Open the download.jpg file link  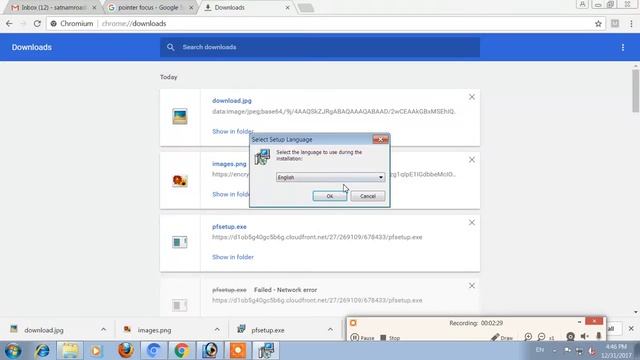(231, 100)
